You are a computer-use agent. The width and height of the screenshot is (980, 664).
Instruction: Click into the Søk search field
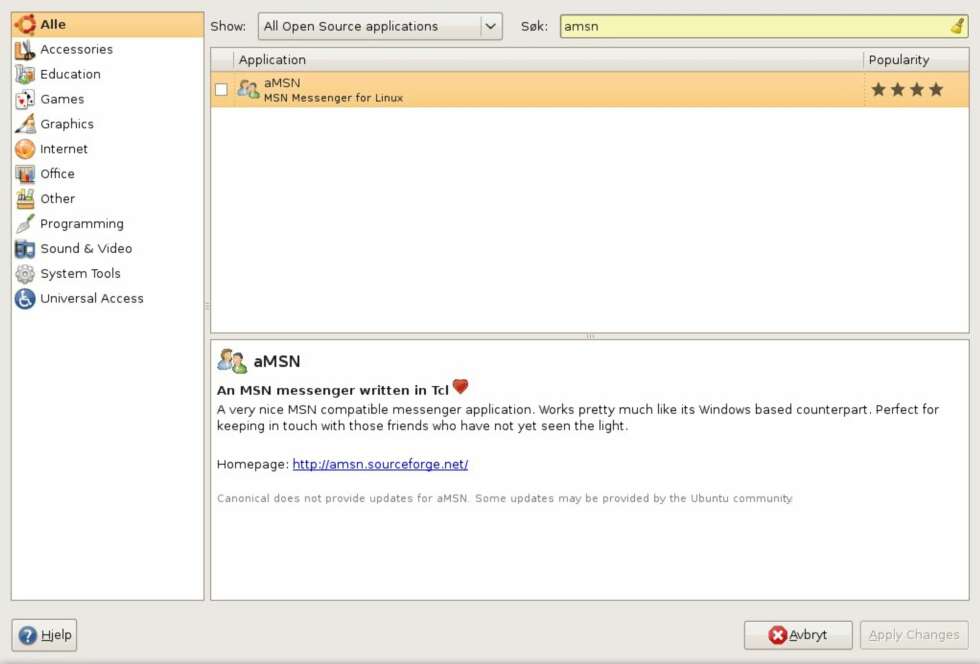coord(764,26)
